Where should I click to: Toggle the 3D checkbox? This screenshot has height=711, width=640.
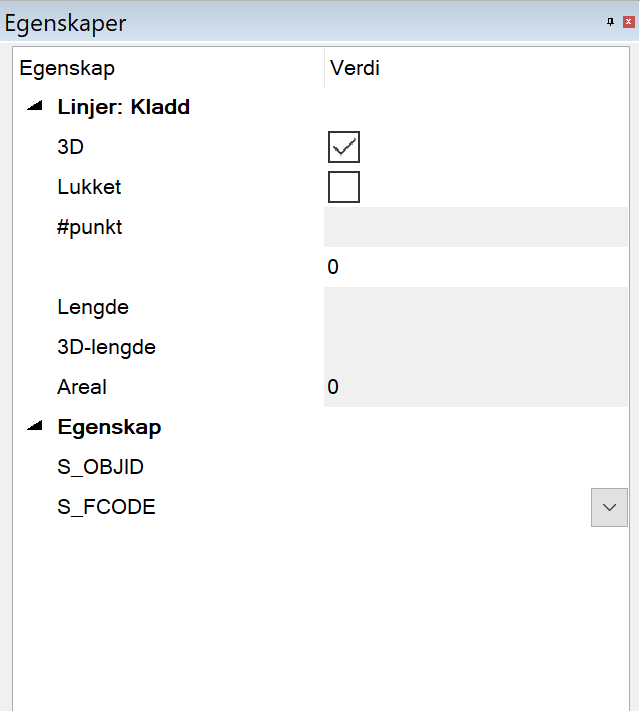point(344,147)
